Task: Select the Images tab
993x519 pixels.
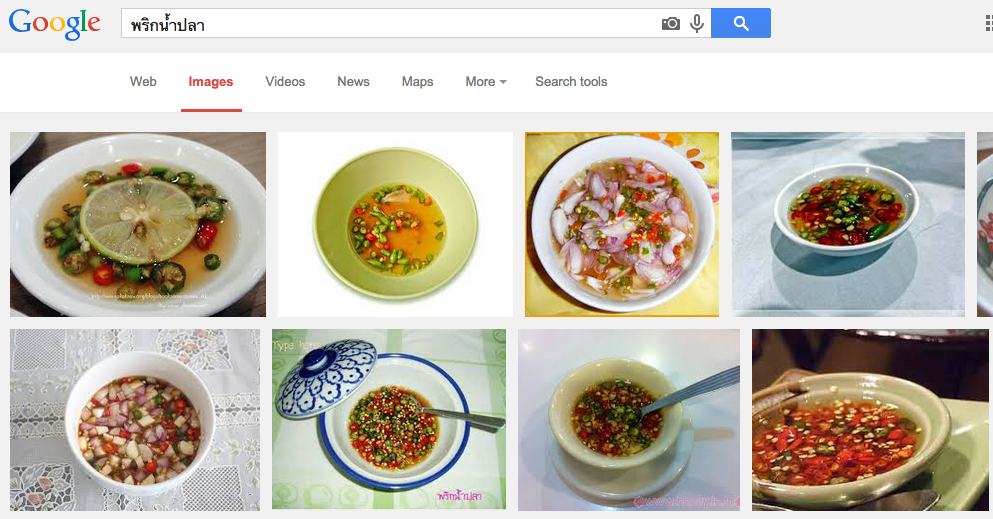Action: click(x=211, y=82)
